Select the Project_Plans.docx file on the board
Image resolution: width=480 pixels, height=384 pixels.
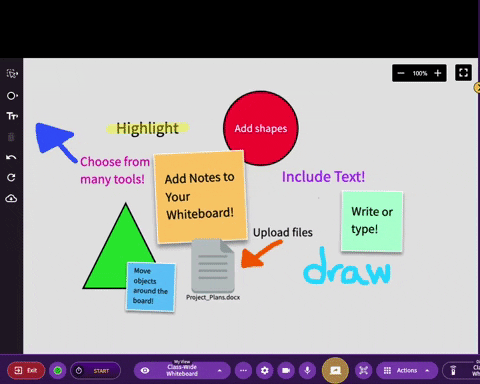pos(213,270)
